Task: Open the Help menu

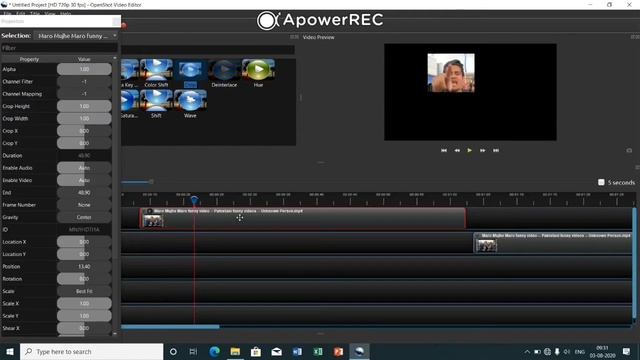Action: tap(65, 13)
